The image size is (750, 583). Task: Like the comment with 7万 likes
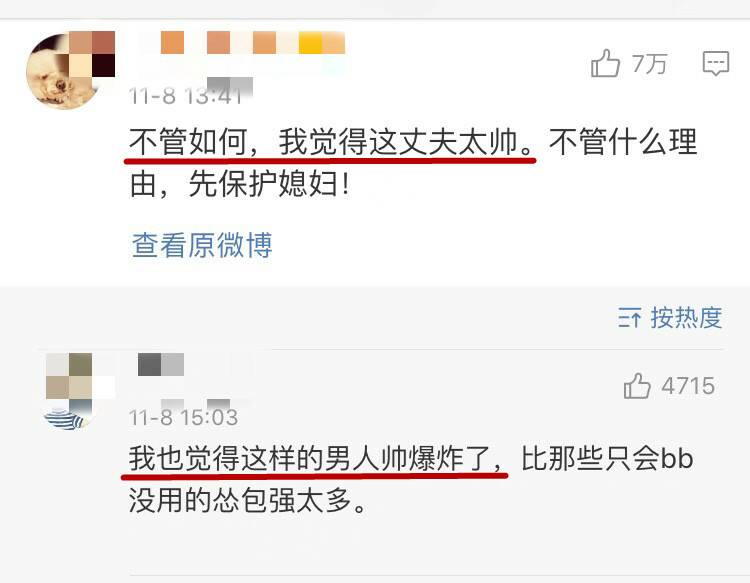(605, 63)
